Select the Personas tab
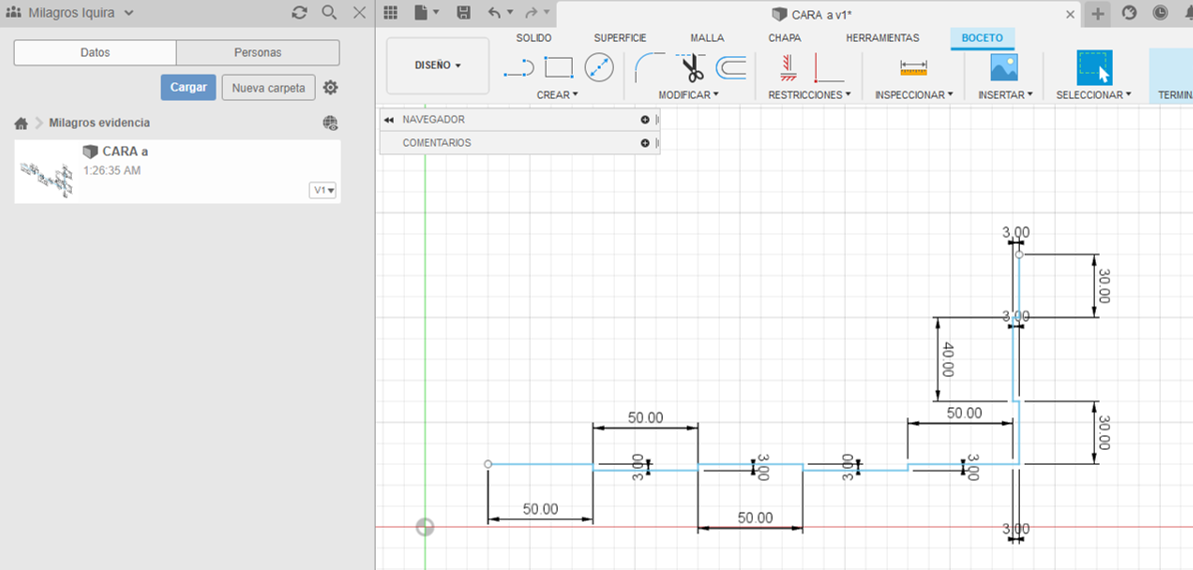This screenshot has width=1193, height=570. point(258,53)
